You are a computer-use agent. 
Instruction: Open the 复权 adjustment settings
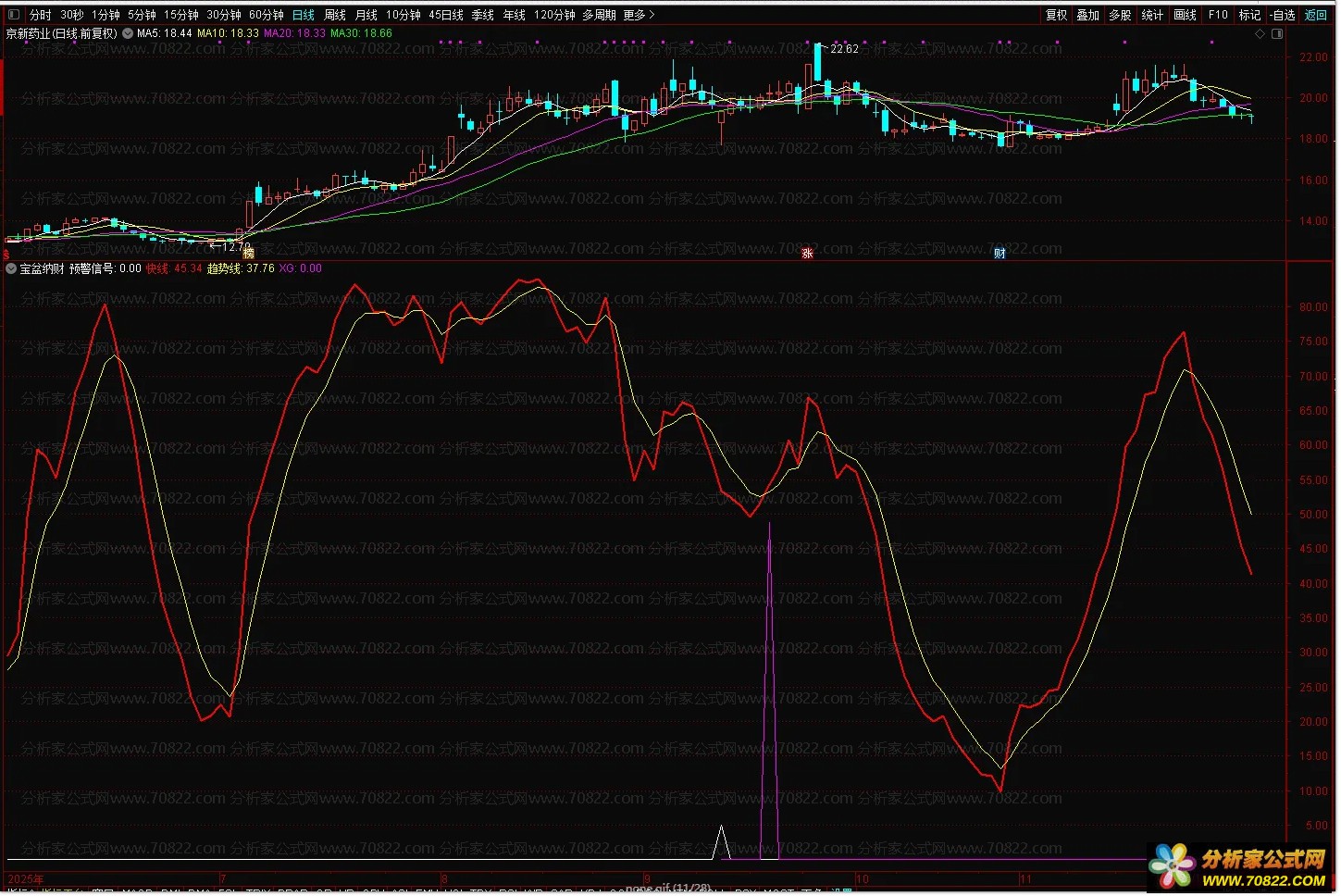click(x=1057, y=15)
